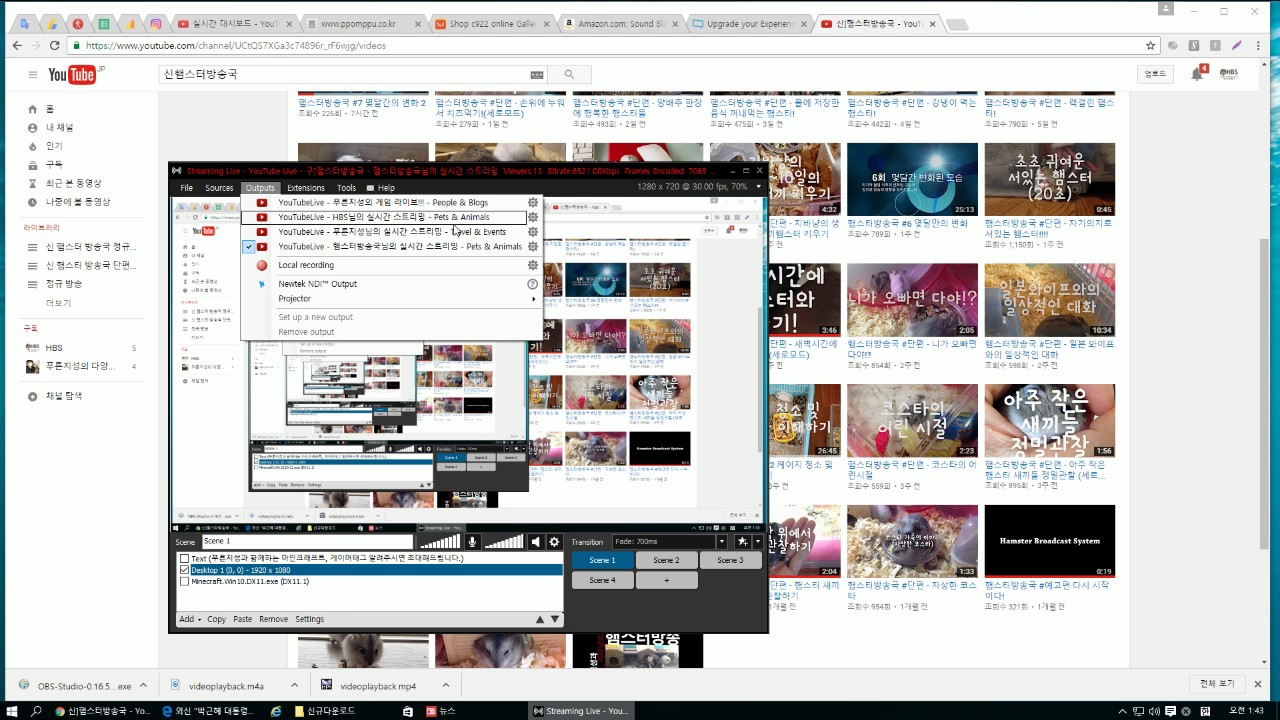The image size is (1280, 720).
Task: Open settings gear for checked Pets & Animals output
Action: tap(533, 246)
